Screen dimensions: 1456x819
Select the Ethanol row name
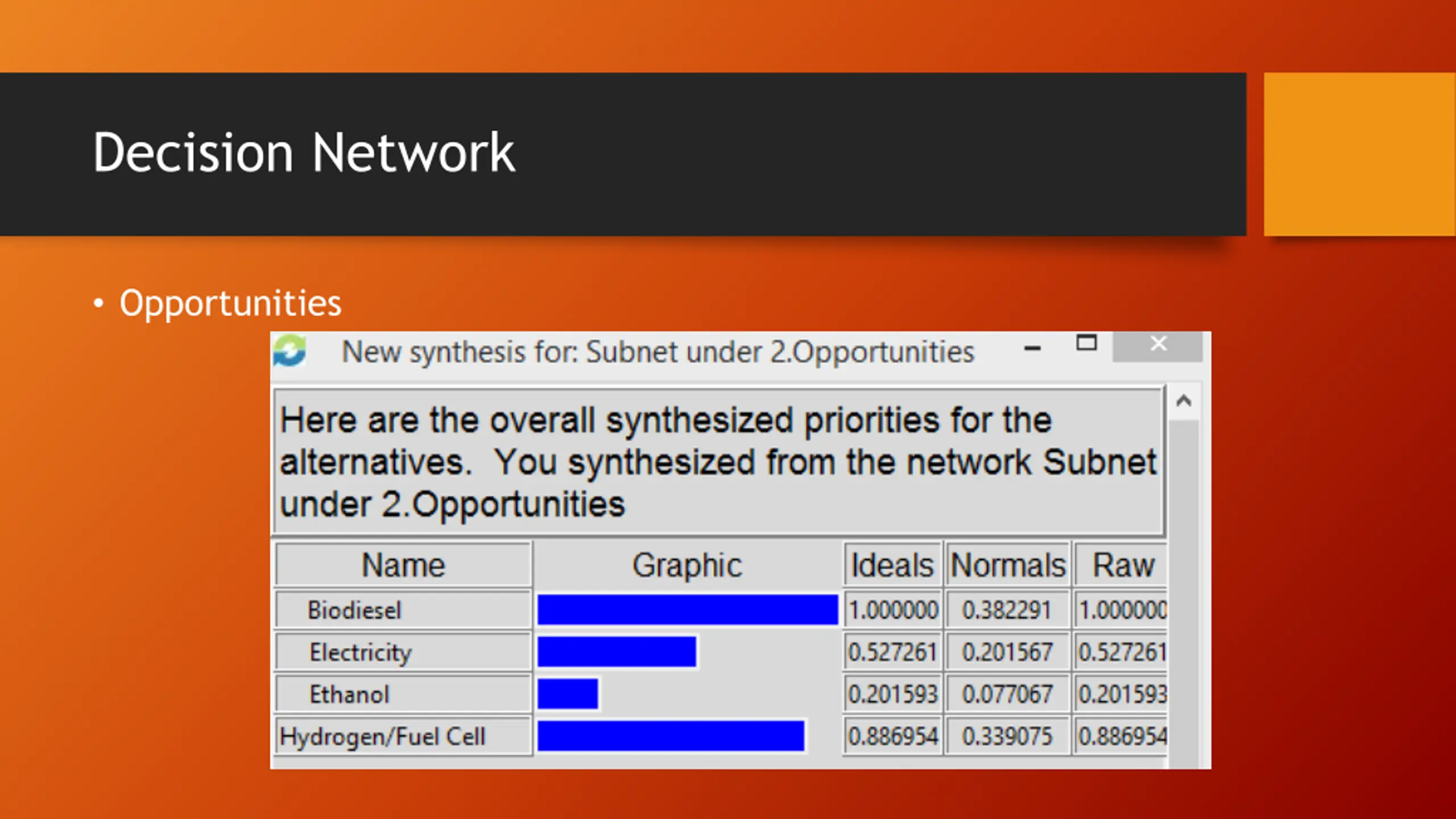pos(349,694)
